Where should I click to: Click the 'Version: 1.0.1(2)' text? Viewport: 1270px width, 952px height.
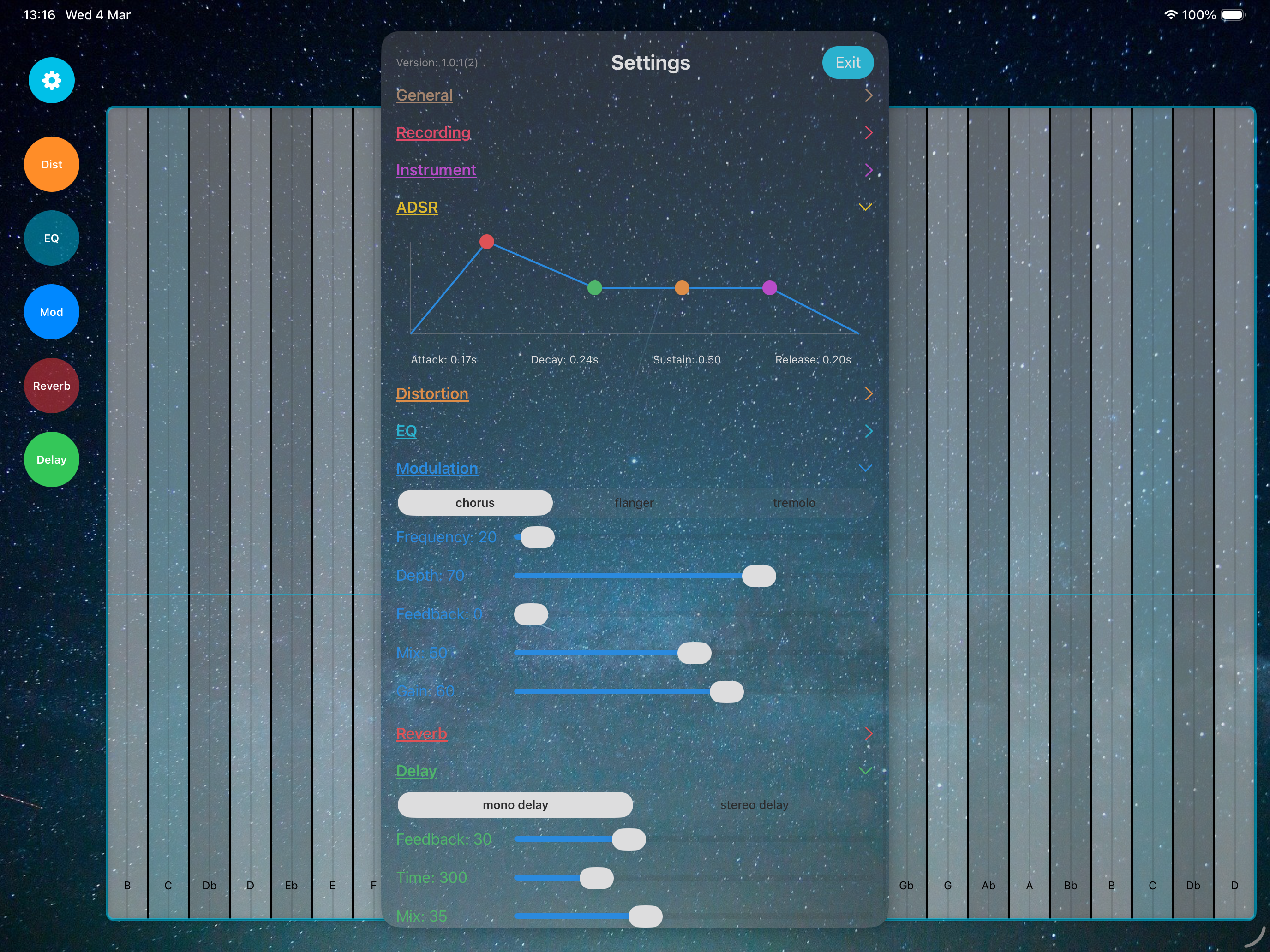pos(437,63)
